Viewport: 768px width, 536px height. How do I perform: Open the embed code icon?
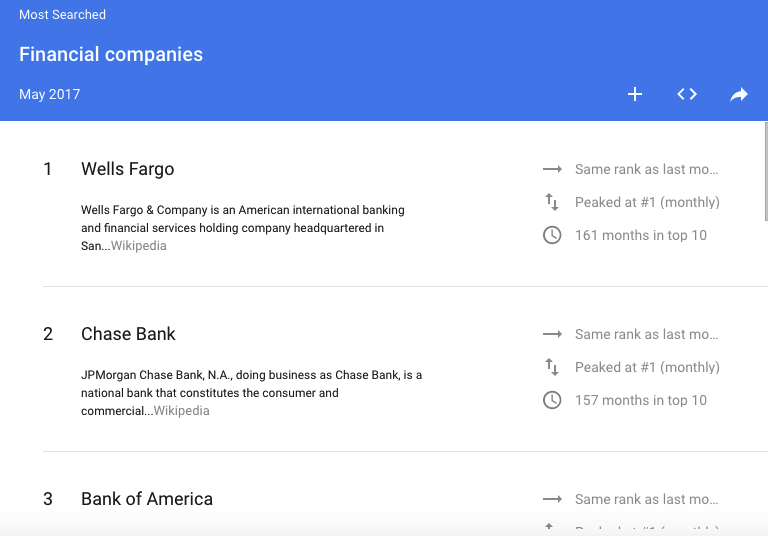pos(687,94)
